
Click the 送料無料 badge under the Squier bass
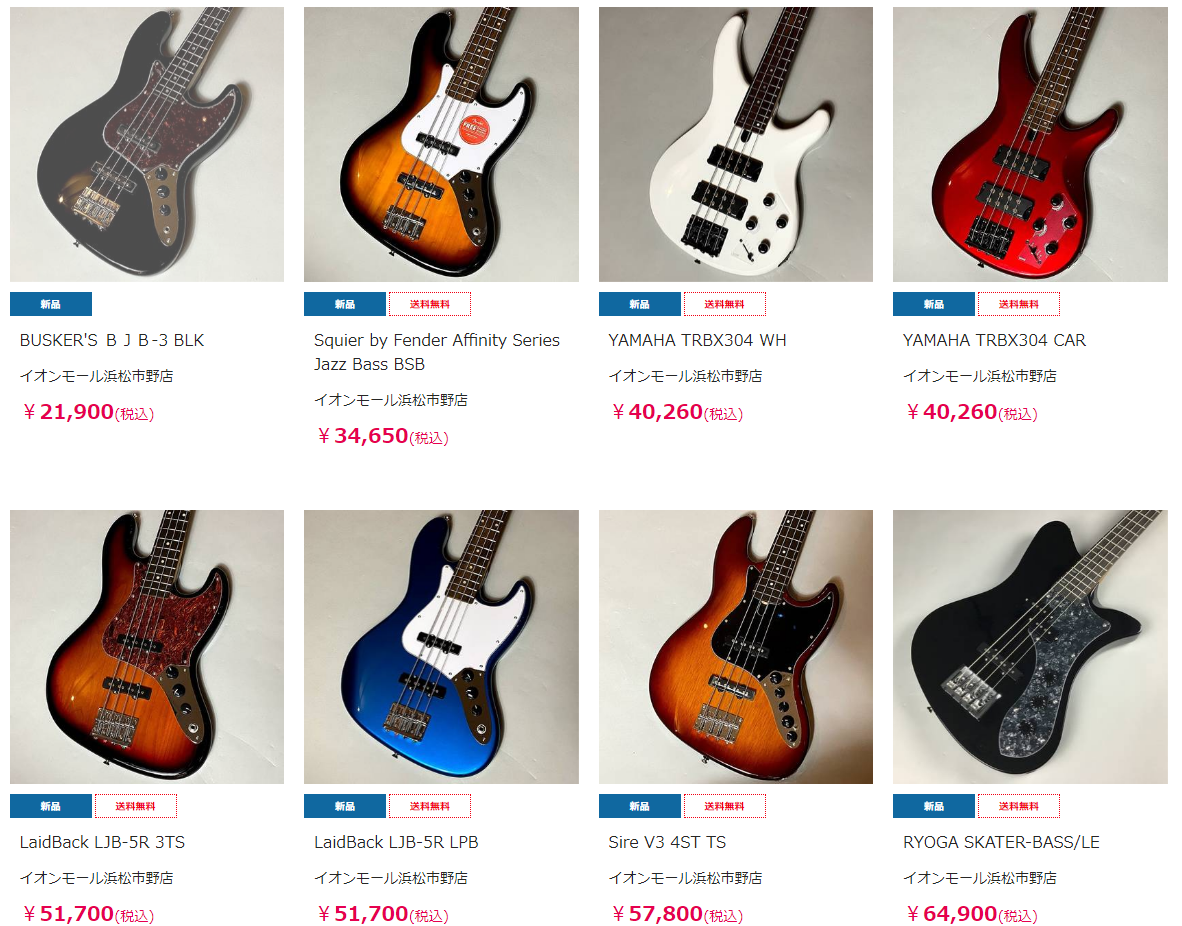click(x=430, y=304)
